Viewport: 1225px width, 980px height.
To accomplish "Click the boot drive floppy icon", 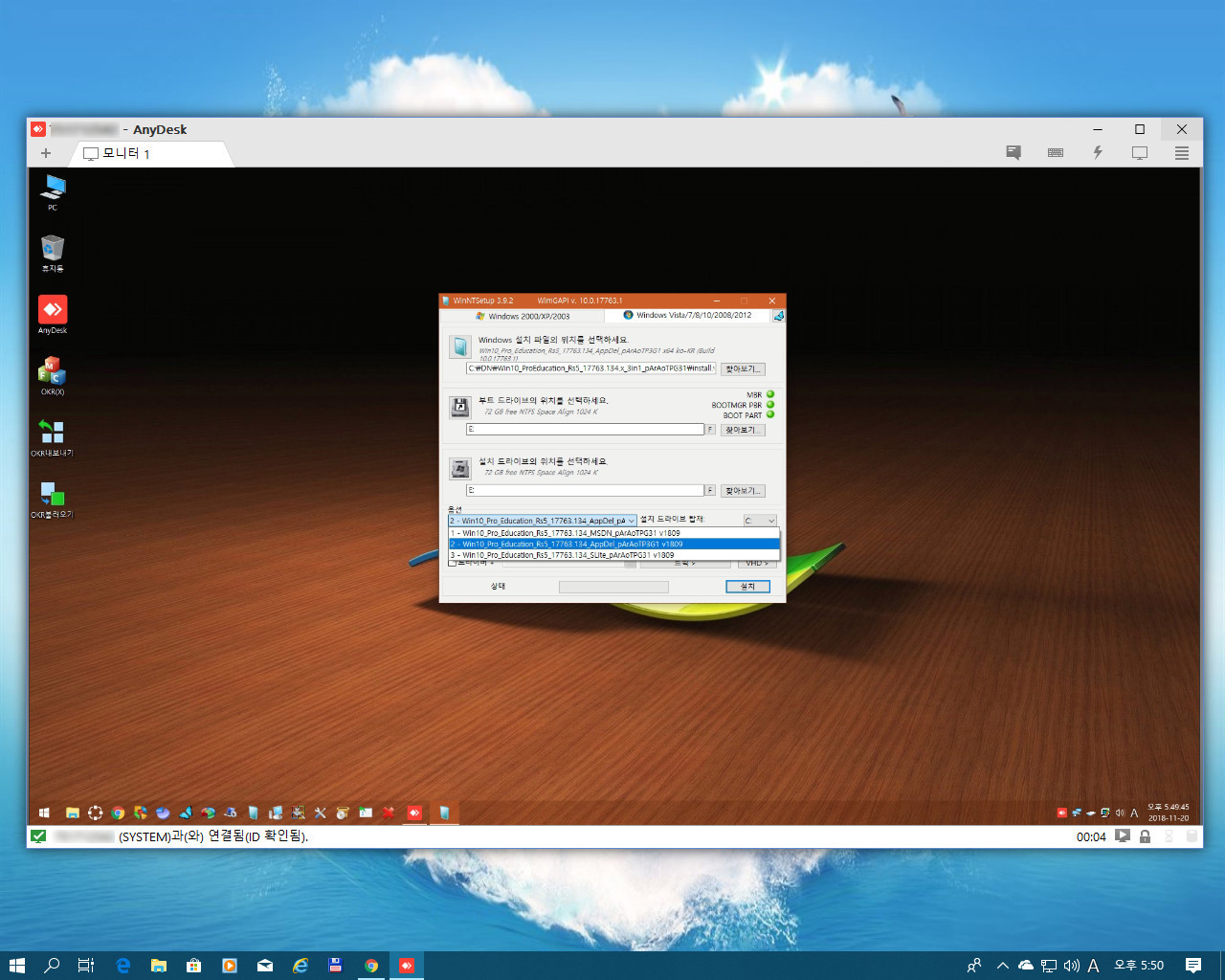I will pyautogui.click(x=460, y=407).
